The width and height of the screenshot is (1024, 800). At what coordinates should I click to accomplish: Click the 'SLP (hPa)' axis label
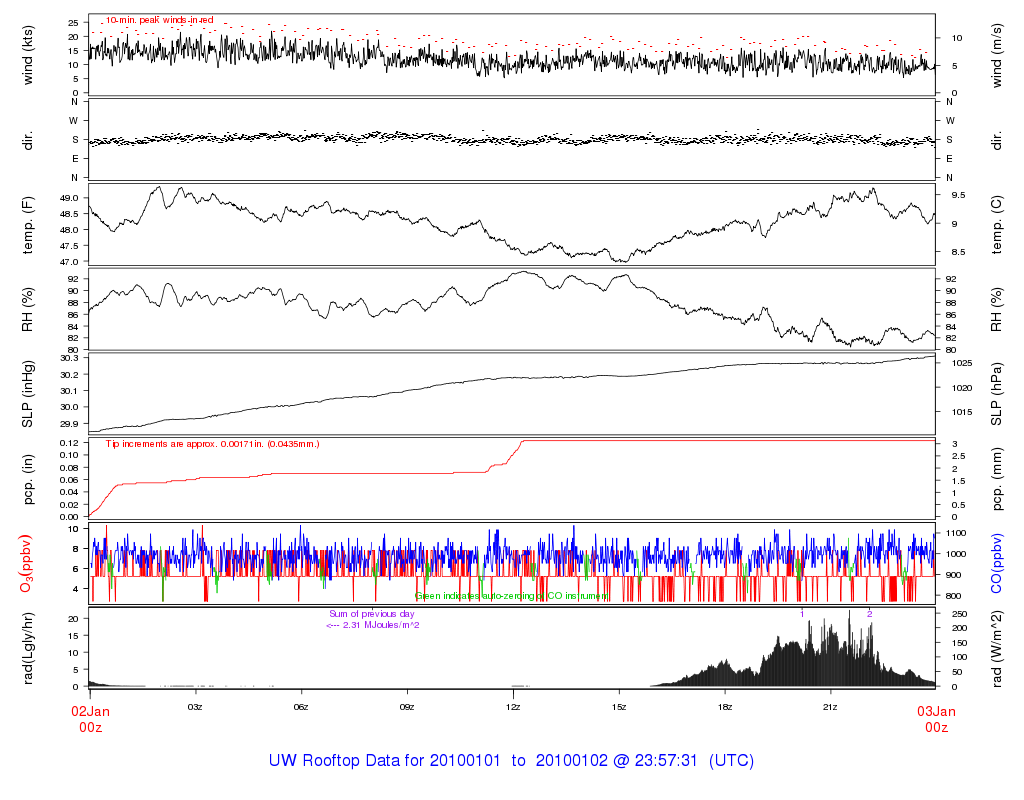tap(996, 393)
